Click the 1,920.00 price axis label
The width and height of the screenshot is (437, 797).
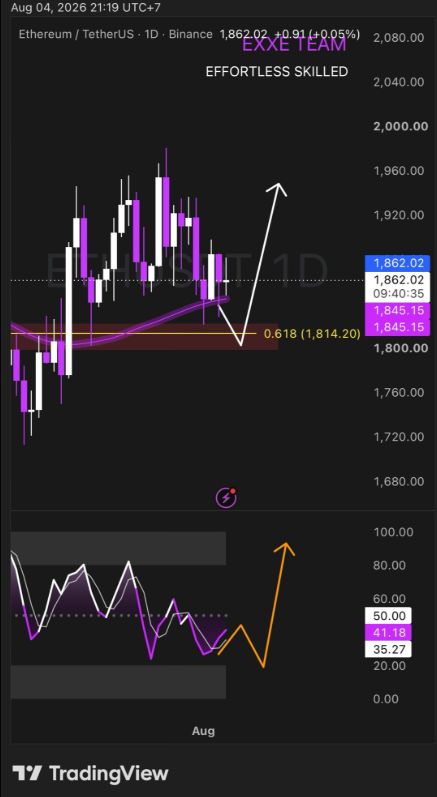399,215
